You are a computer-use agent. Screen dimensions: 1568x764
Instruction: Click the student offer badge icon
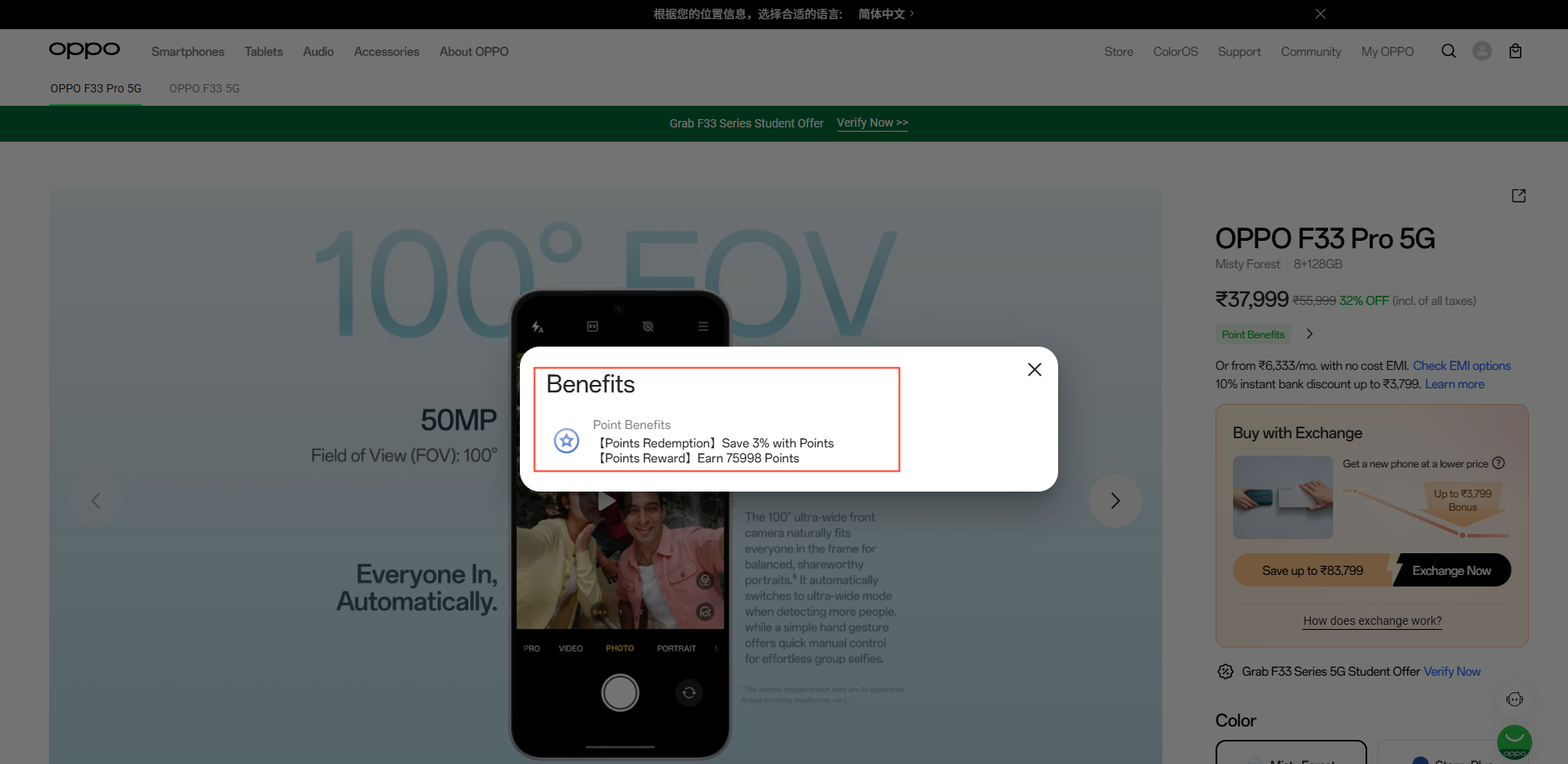click(x=1226, y=672)
